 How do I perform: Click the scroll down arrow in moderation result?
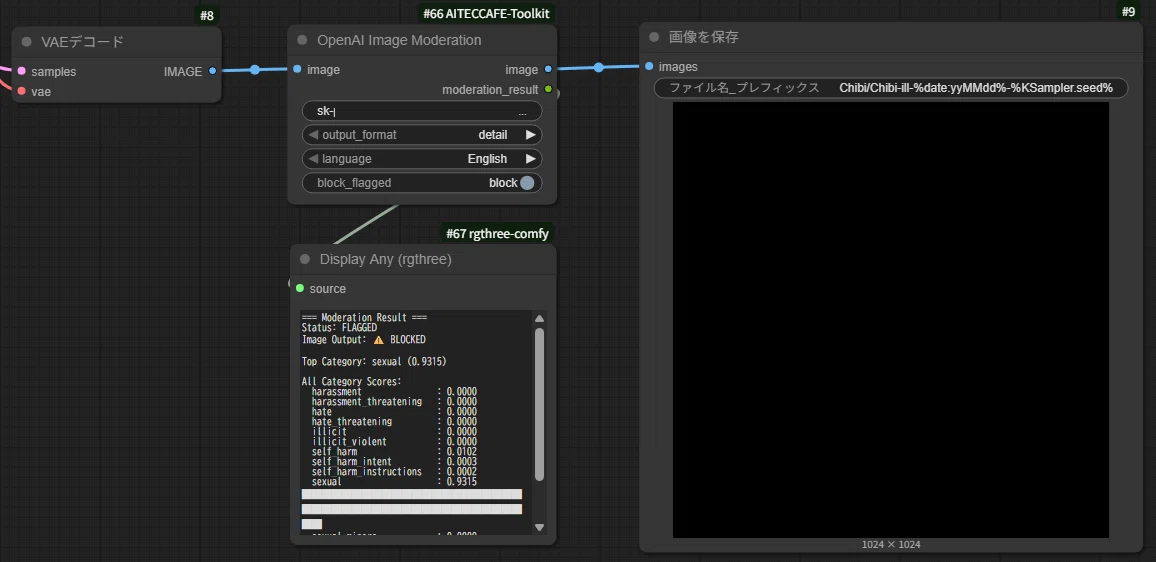[x=539, y=527]
